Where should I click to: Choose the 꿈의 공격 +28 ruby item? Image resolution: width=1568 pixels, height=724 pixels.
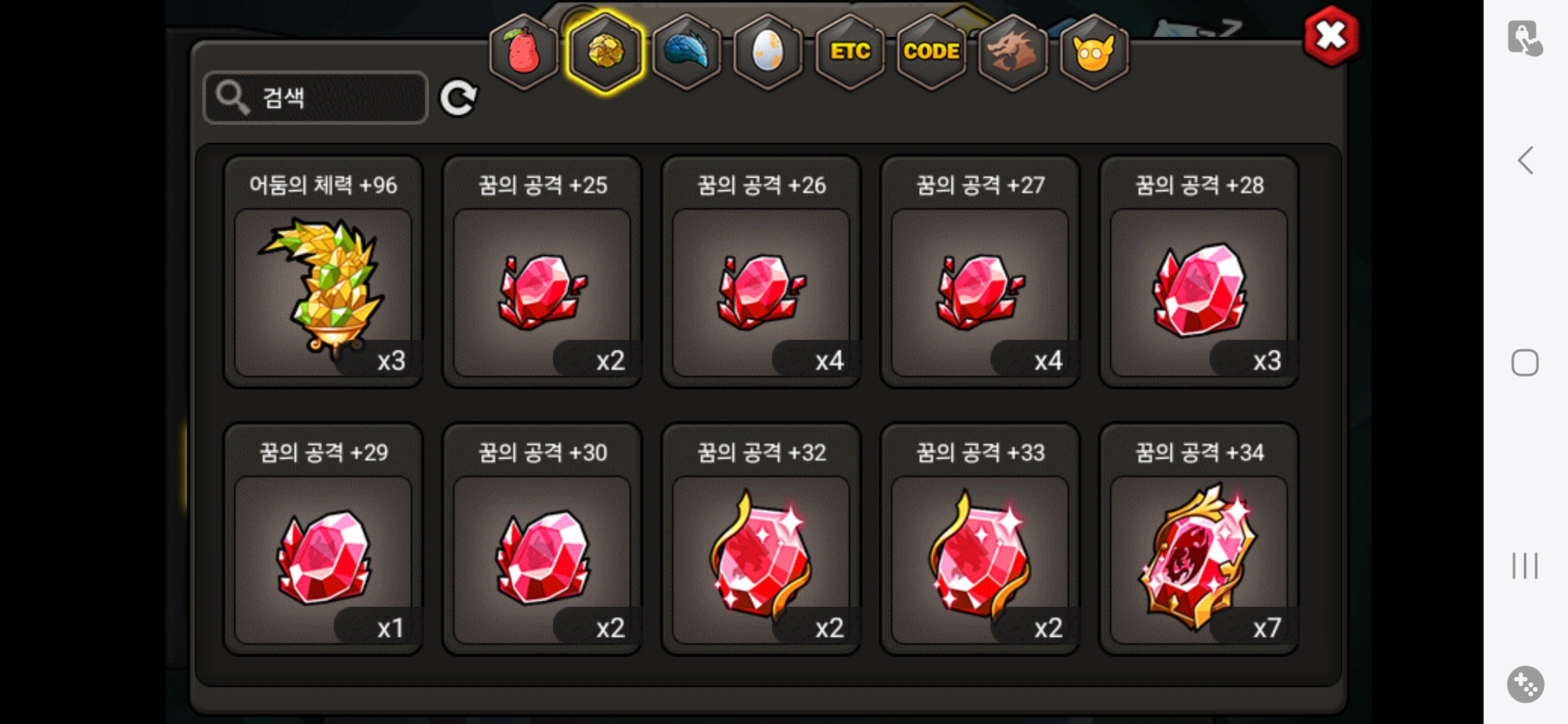1199,271
